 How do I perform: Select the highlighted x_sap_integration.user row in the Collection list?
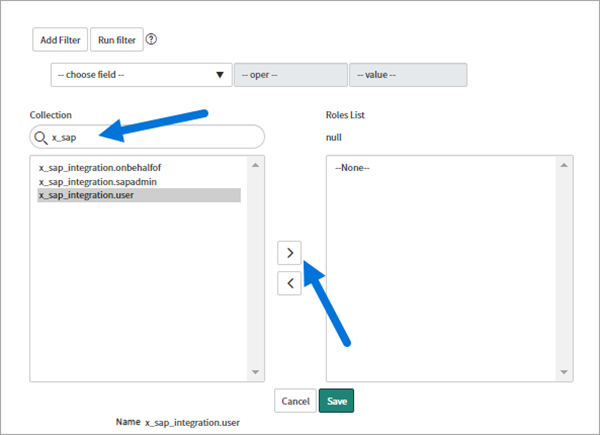(139, 195)
